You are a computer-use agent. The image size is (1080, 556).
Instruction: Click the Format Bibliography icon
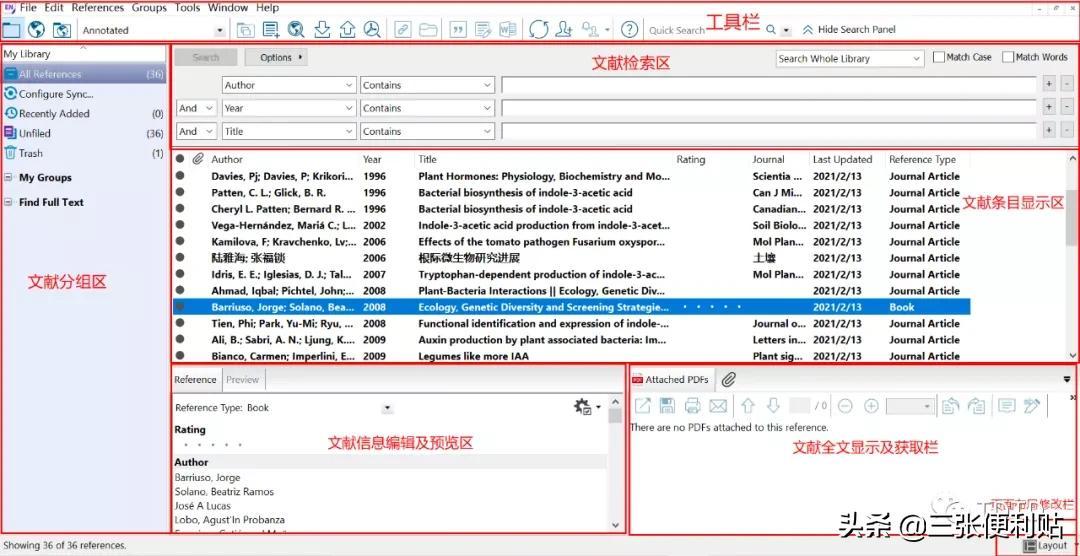[x=483, y=30]
